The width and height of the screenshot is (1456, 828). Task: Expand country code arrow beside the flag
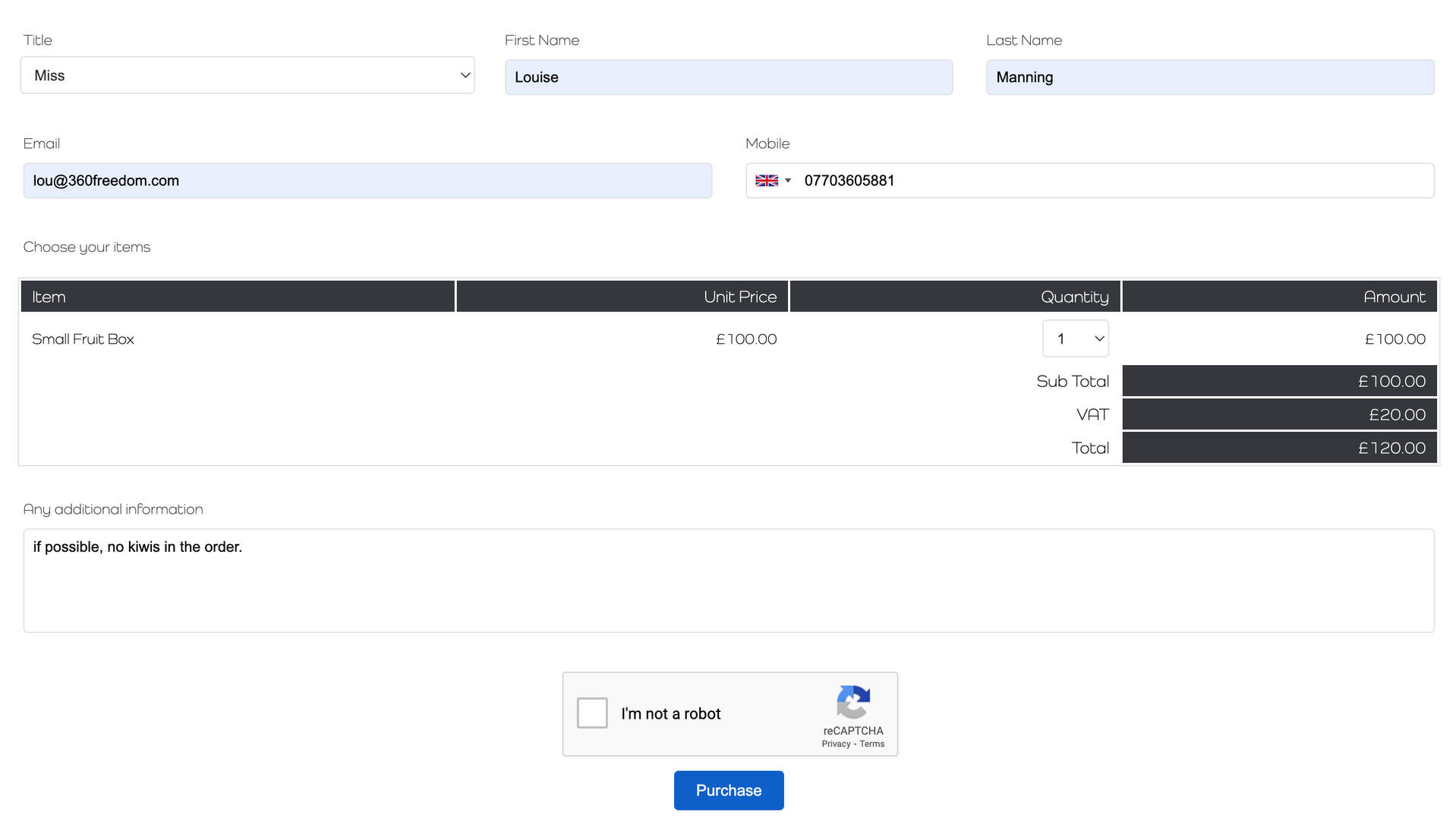[x=788, y=181]
